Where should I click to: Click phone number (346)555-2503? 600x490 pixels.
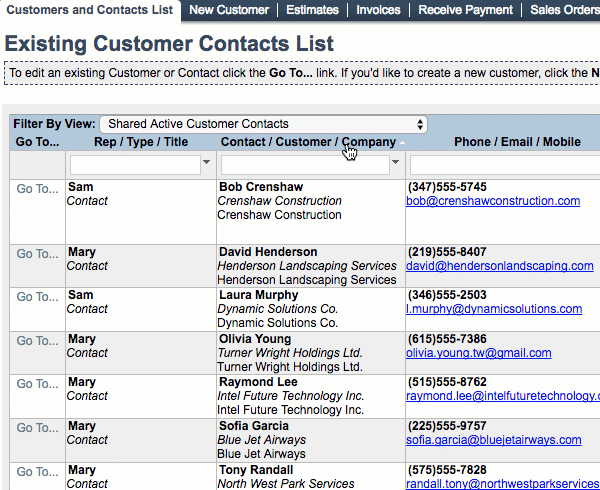pos(447,295)
